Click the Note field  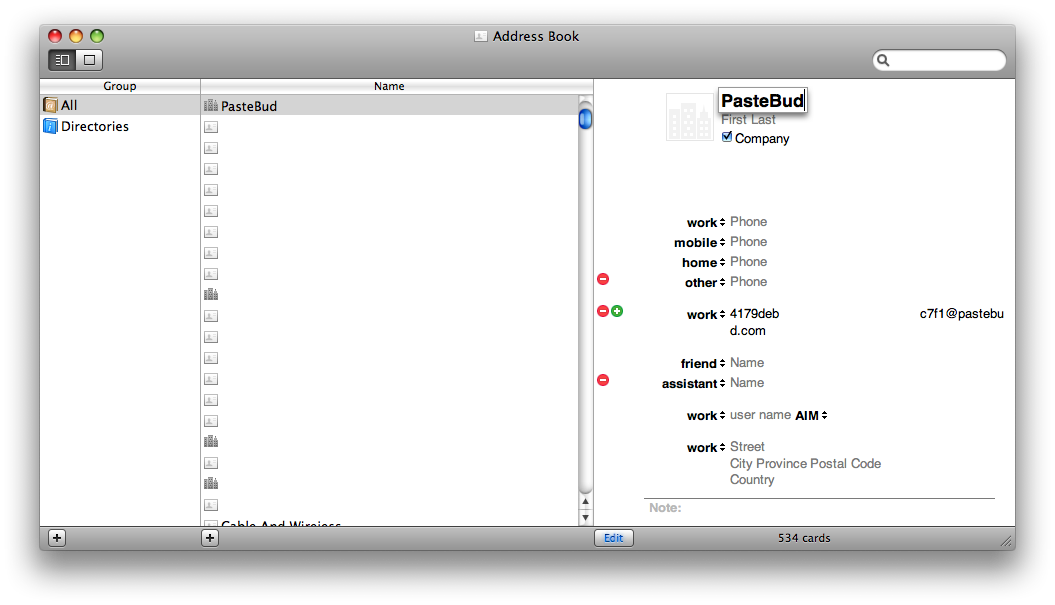click(820, 508)
